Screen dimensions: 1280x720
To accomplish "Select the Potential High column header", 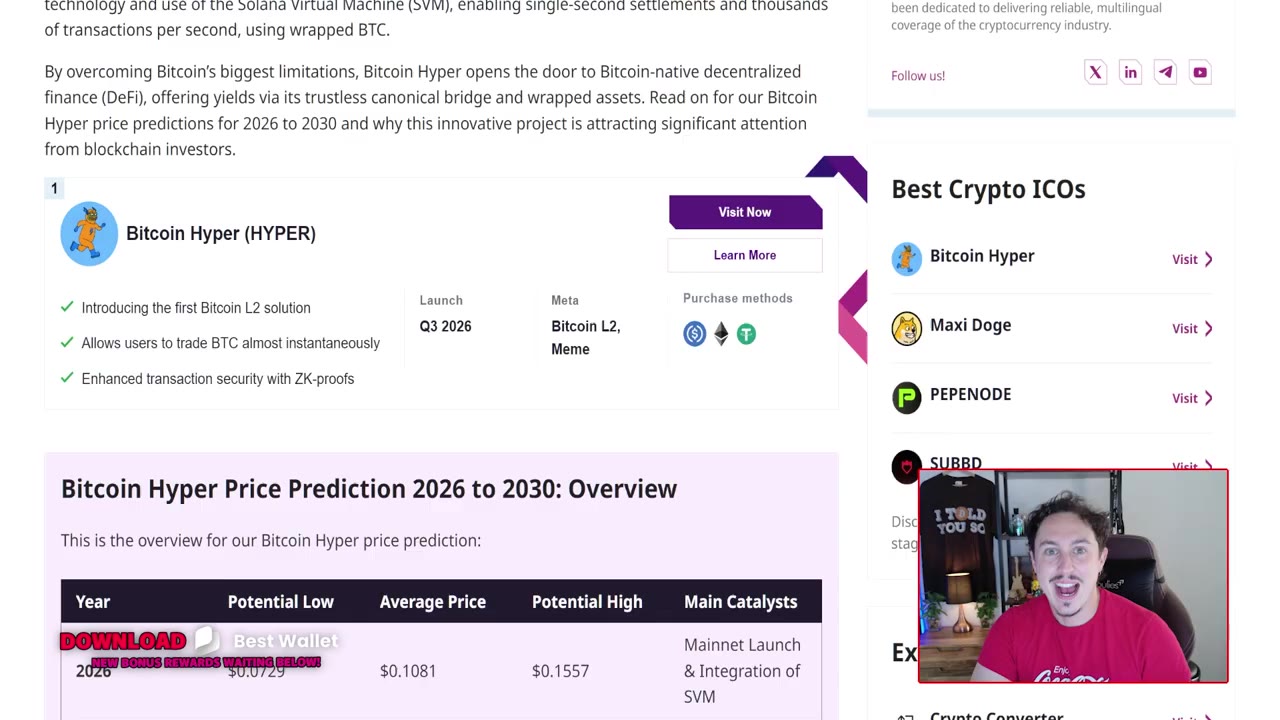I will coord(587,602).
